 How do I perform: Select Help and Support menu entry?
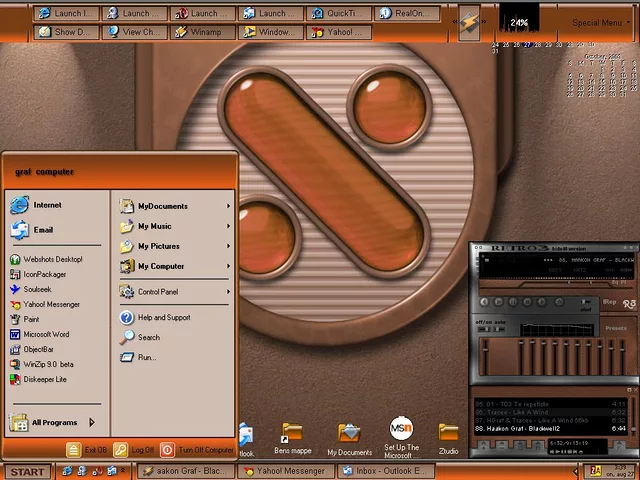tap(163, 318)
